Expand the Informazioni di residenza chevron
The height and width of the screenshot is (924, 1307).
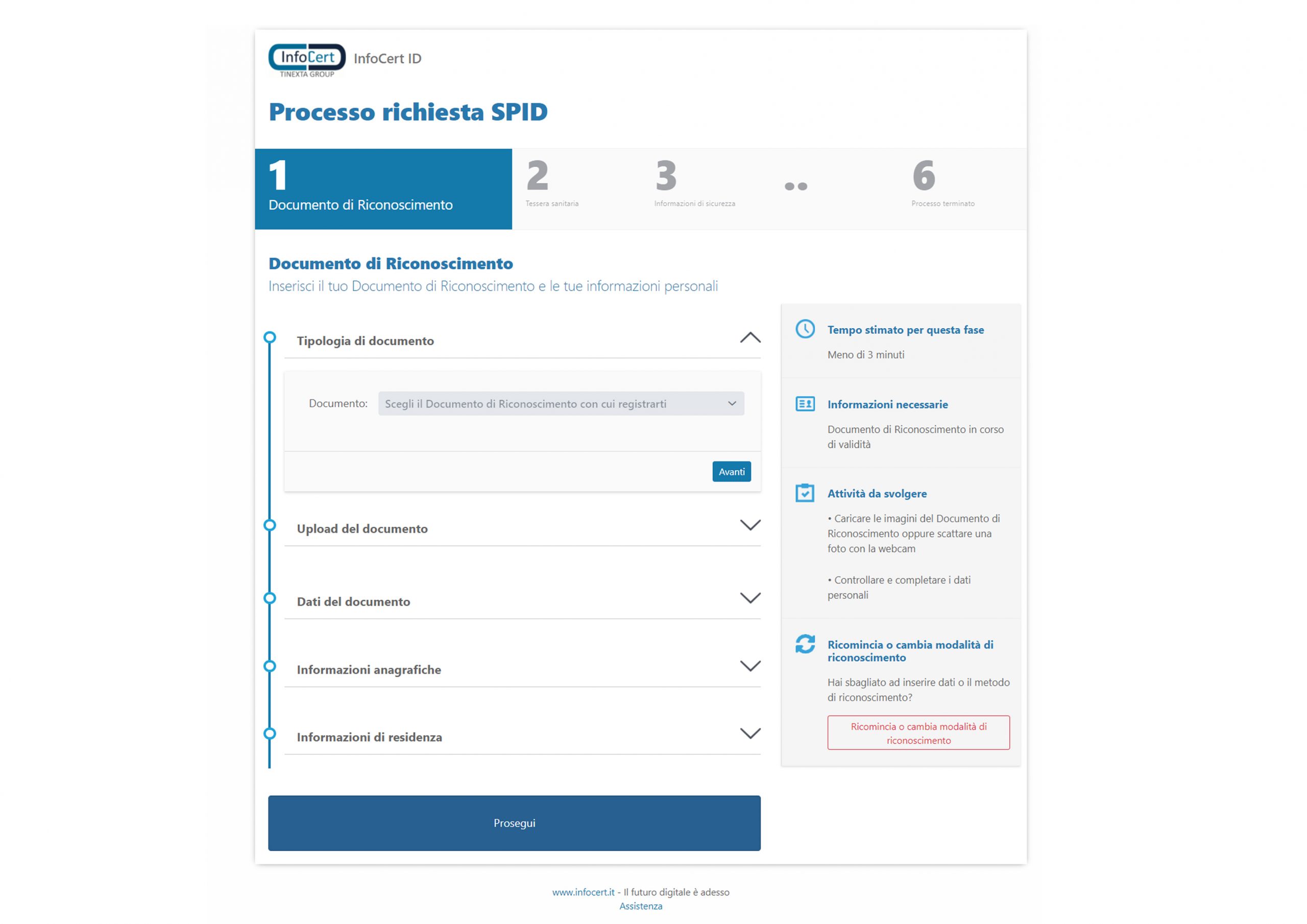click(749, 733)
